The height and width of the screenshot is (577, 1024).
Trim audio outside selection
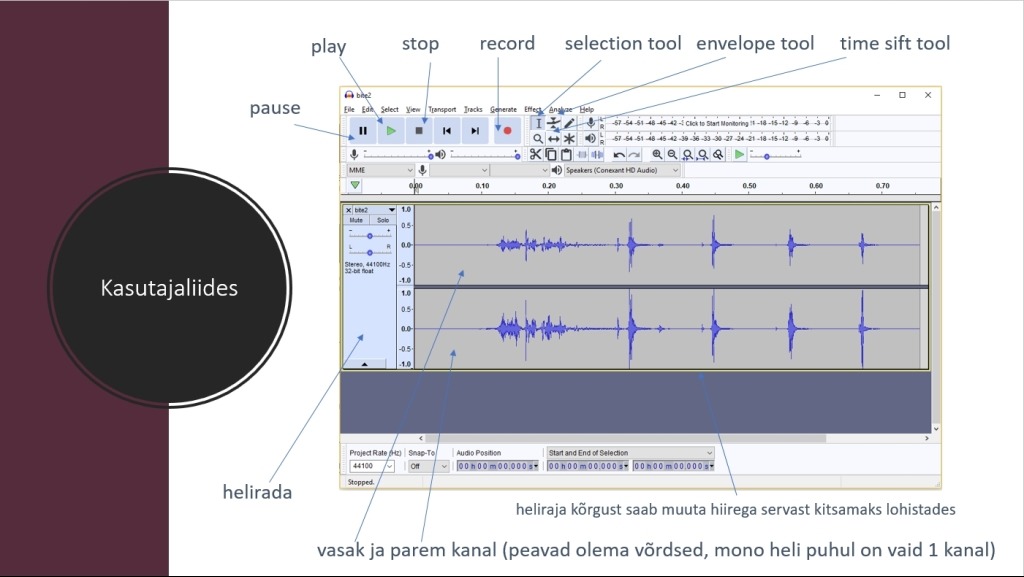coord(582,154)
